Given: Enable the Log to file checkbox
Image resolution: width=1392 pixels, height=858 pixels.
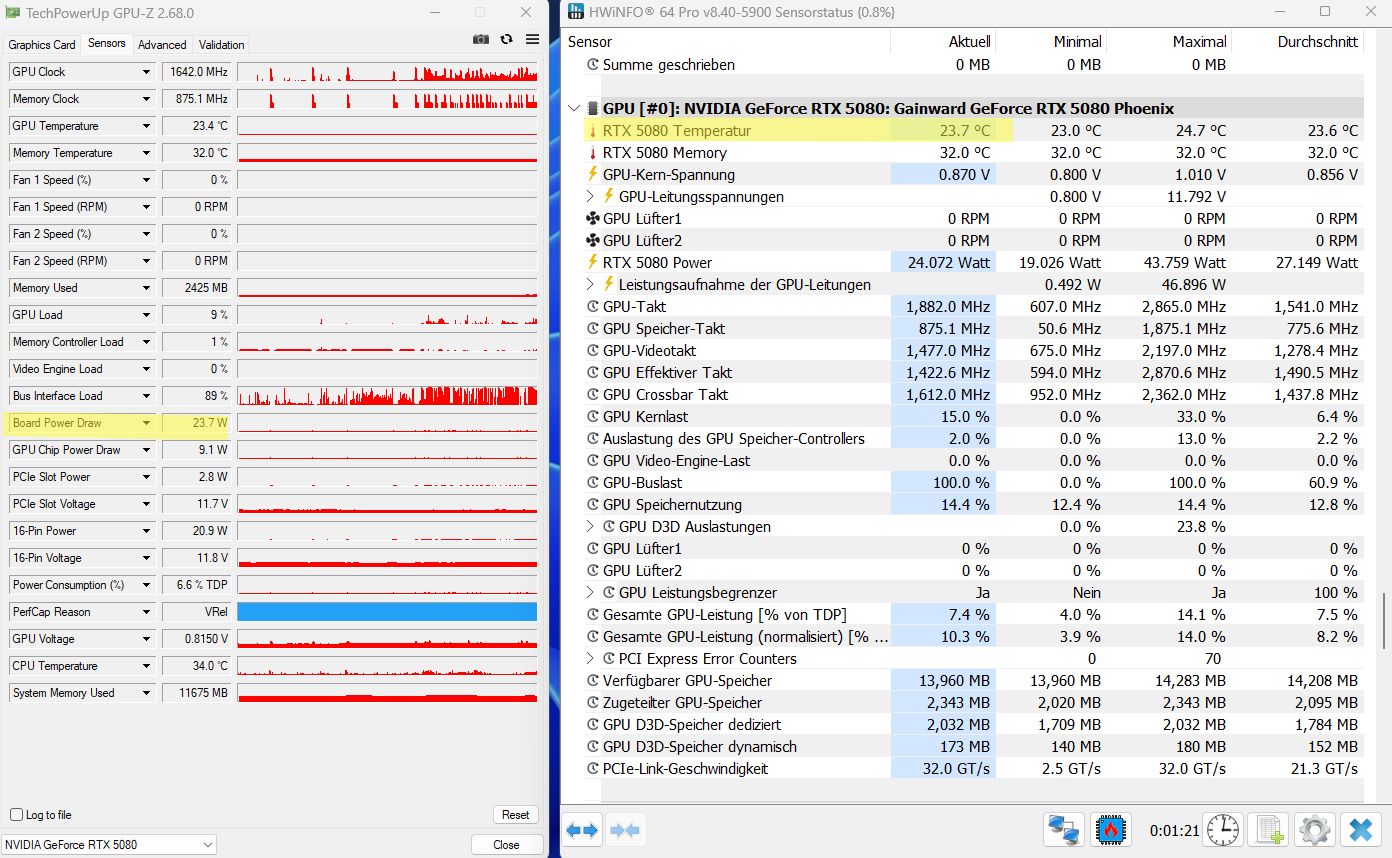Looking at the screenshot, I should click(x=16, y=815).
